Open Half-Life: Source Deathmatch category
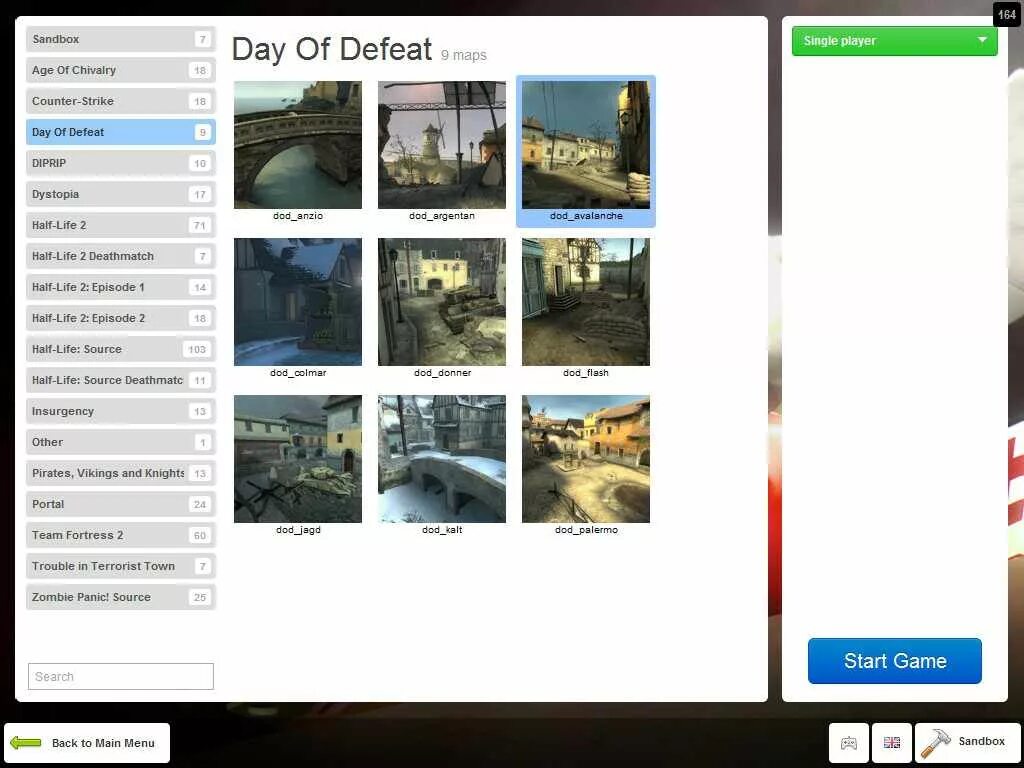 point(121,380)
